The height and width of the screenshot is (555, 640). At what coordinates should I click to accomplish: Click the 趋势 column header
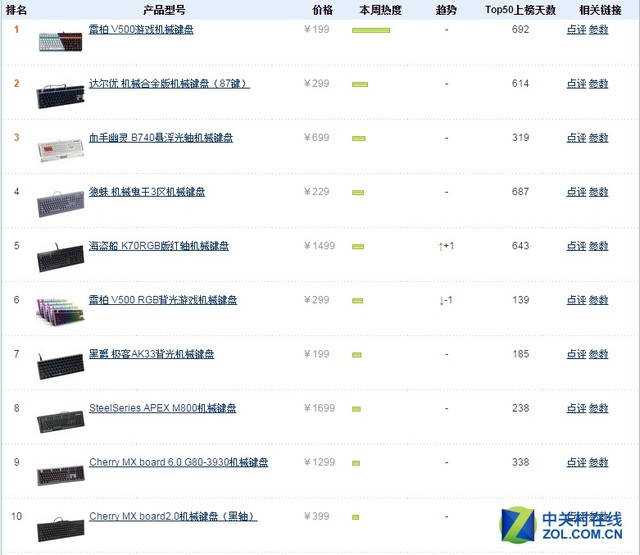point(446,10)
